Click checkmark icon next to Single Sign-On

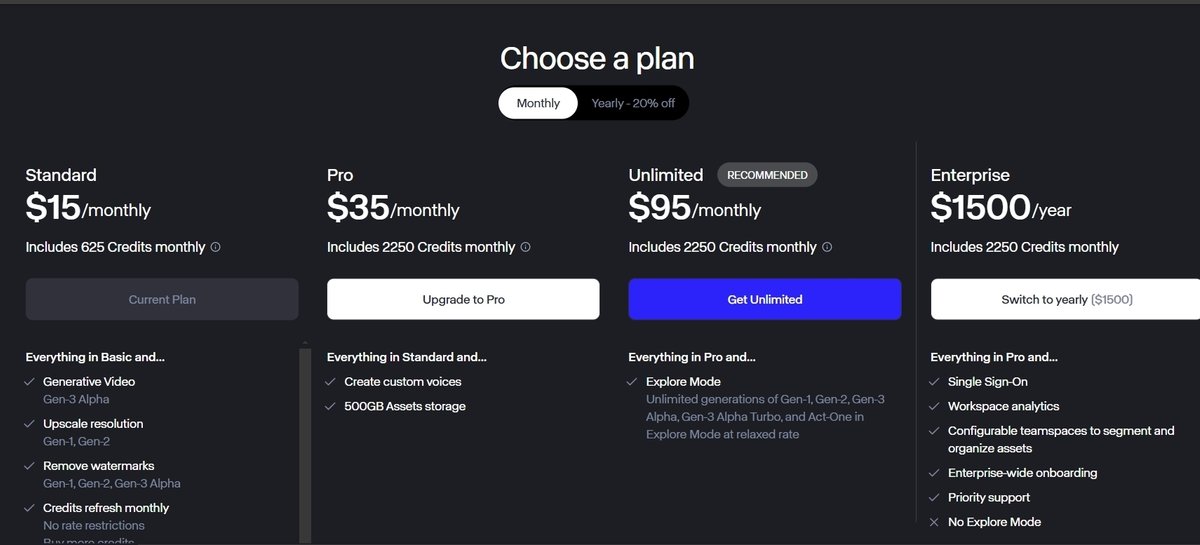click(x=934, y=382)
